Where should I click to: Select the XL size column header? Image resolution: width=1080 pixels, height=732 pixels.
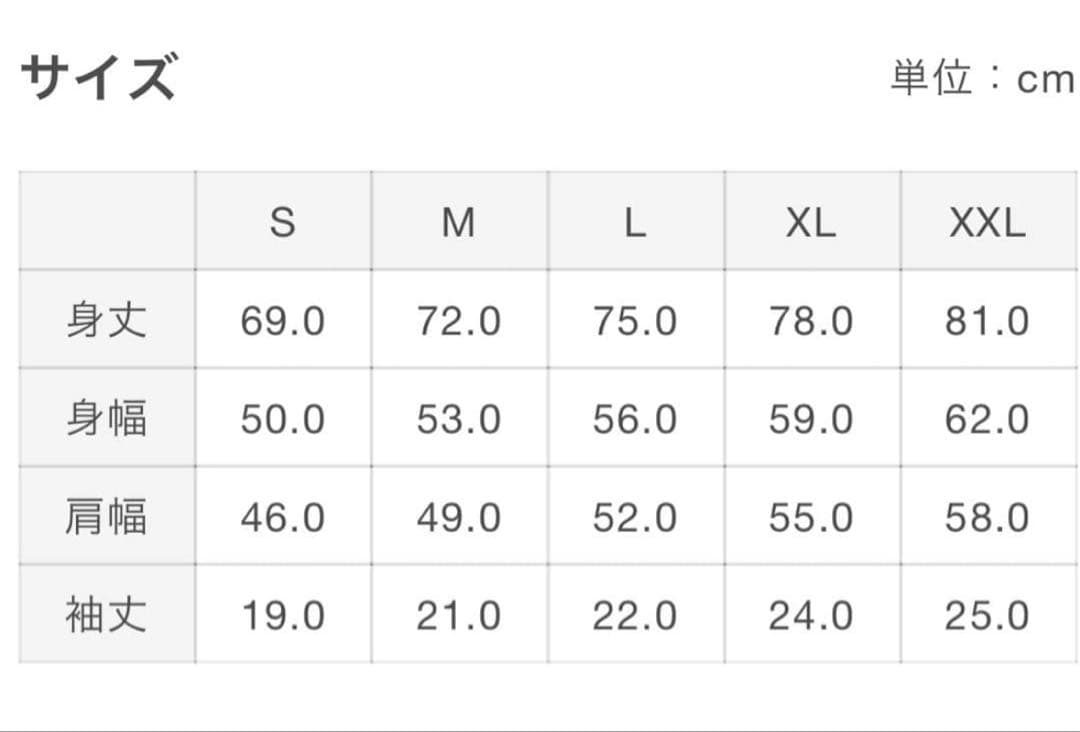811,222
